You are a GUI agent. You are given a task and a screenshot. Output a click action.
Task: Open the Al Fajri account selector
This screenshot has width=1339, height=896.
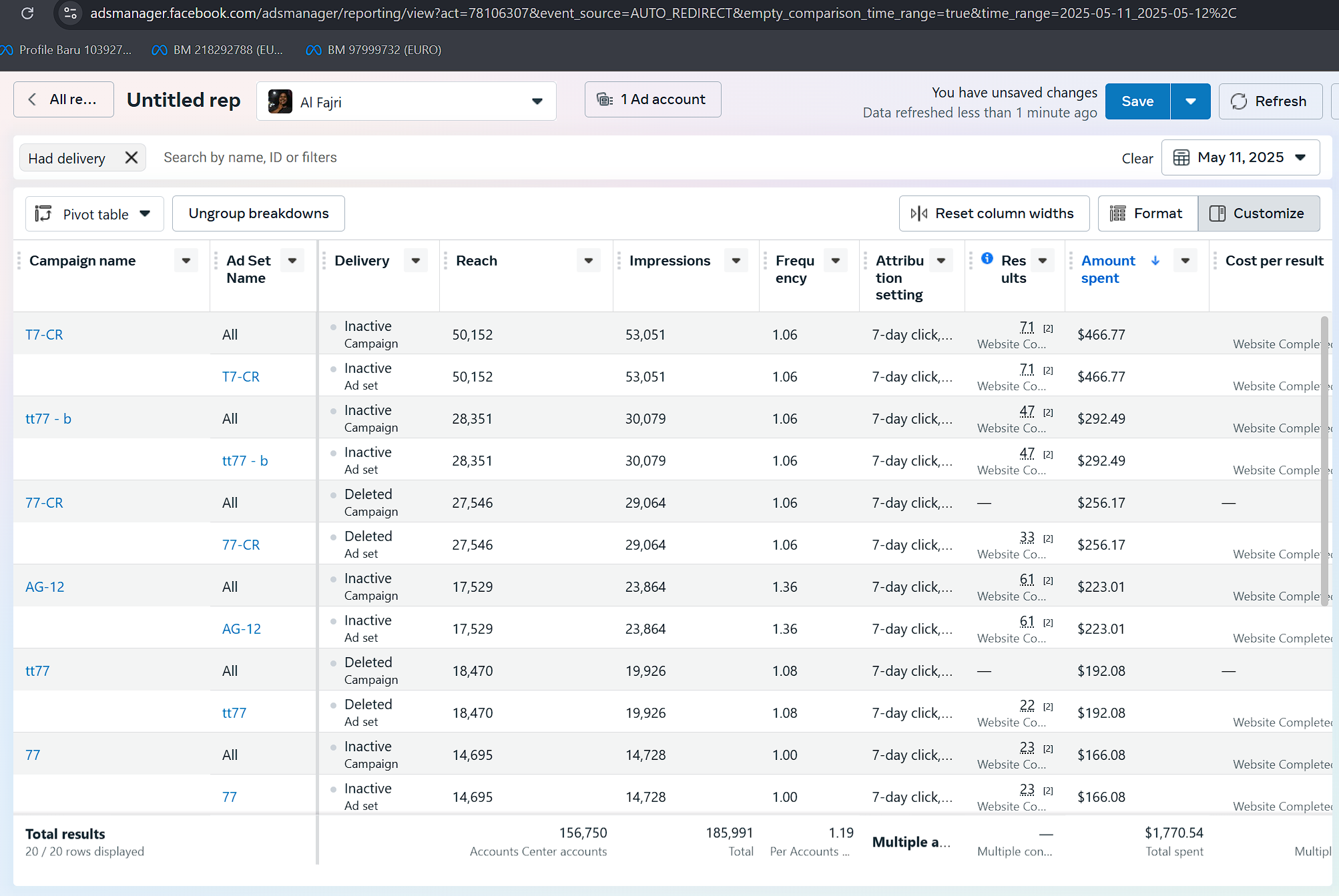tap(406, 102)
